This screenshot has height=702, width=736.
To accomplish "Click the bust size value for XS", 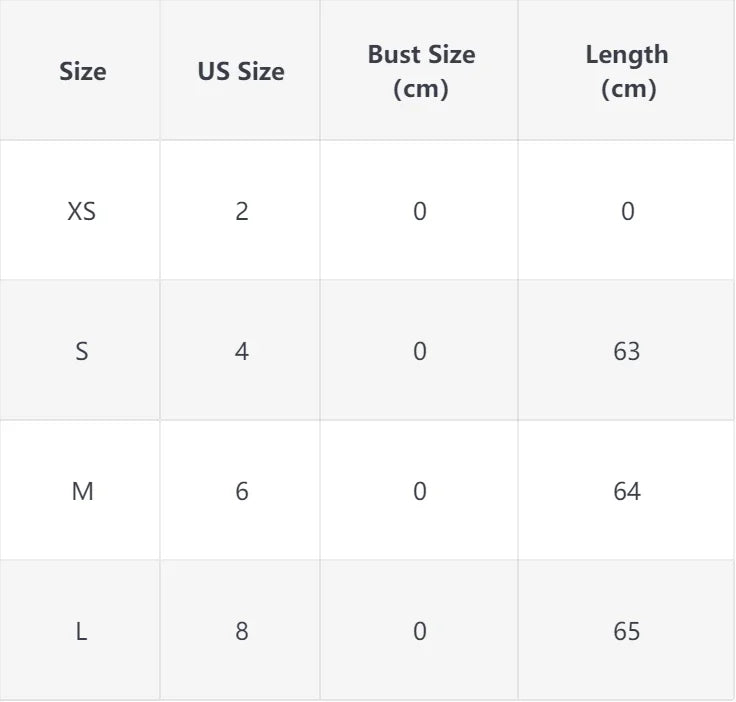I will pos(420,211).
